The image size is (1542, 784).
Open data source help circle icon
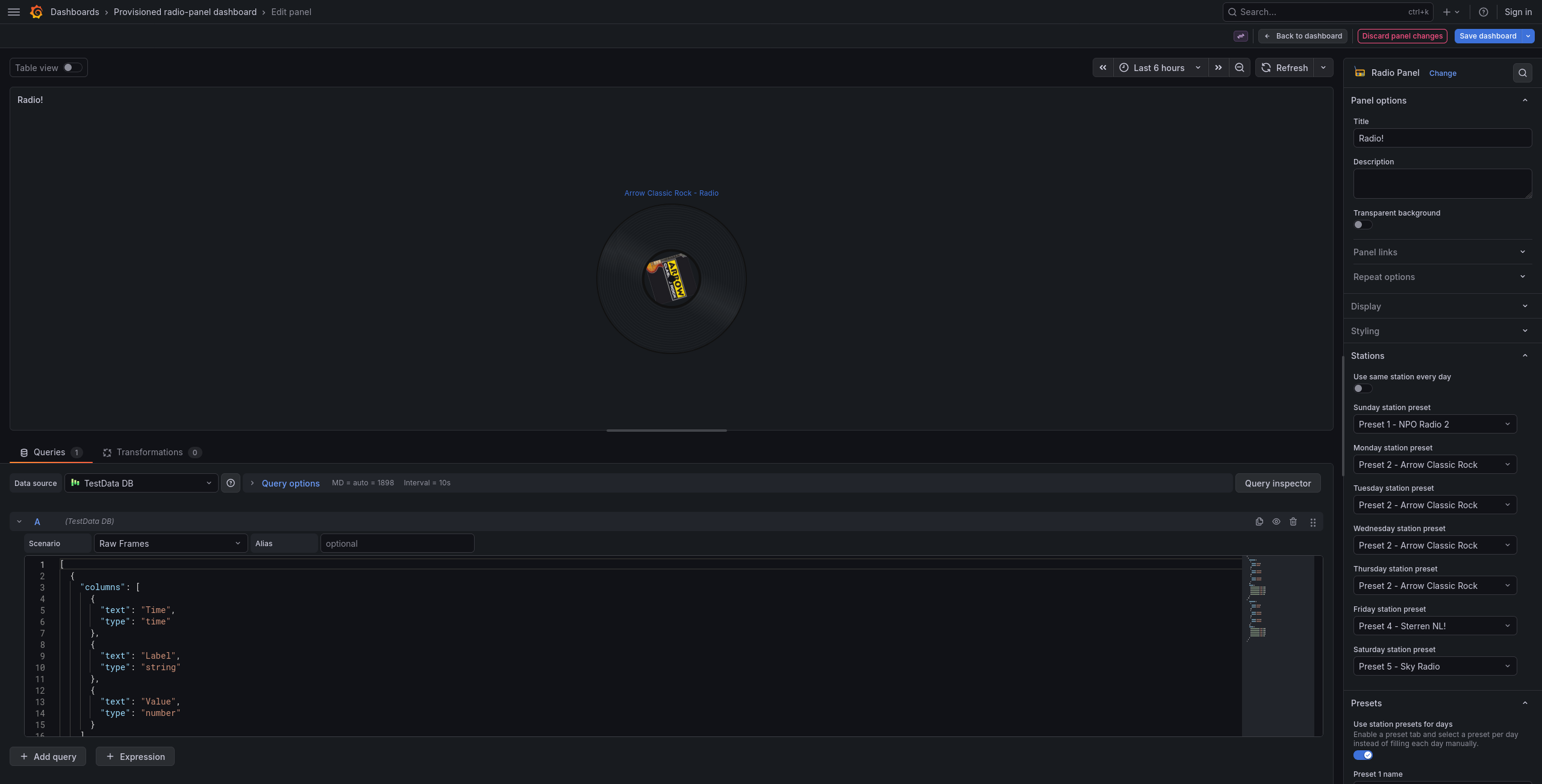point(231,482)
